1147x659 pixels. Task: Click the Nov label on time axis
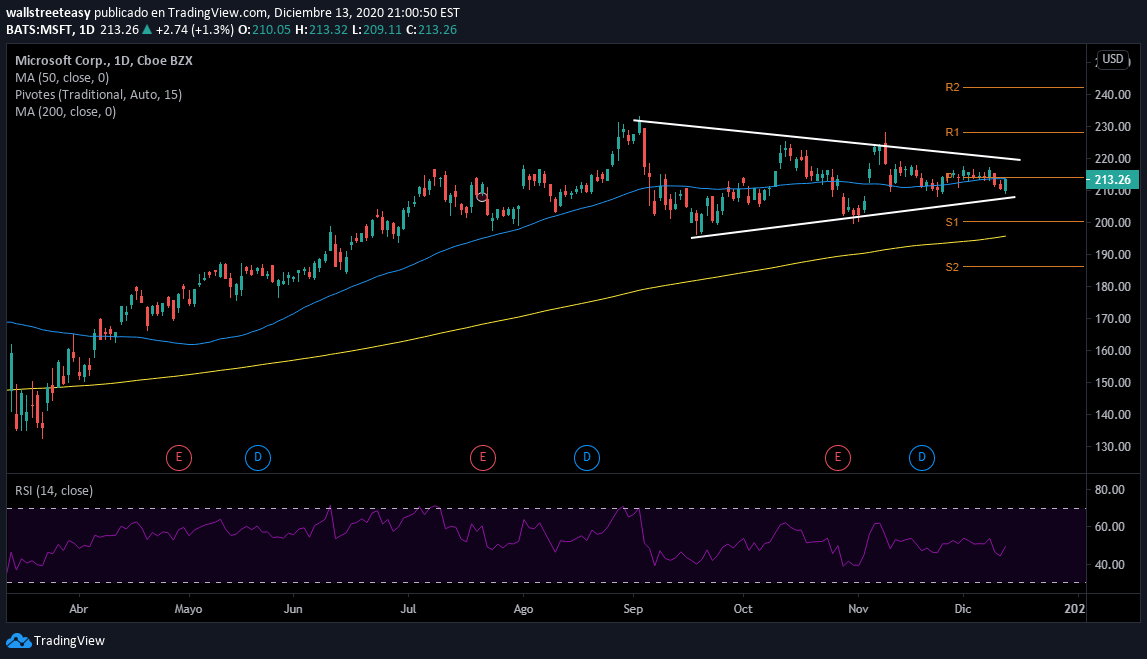tap(858, 609)
